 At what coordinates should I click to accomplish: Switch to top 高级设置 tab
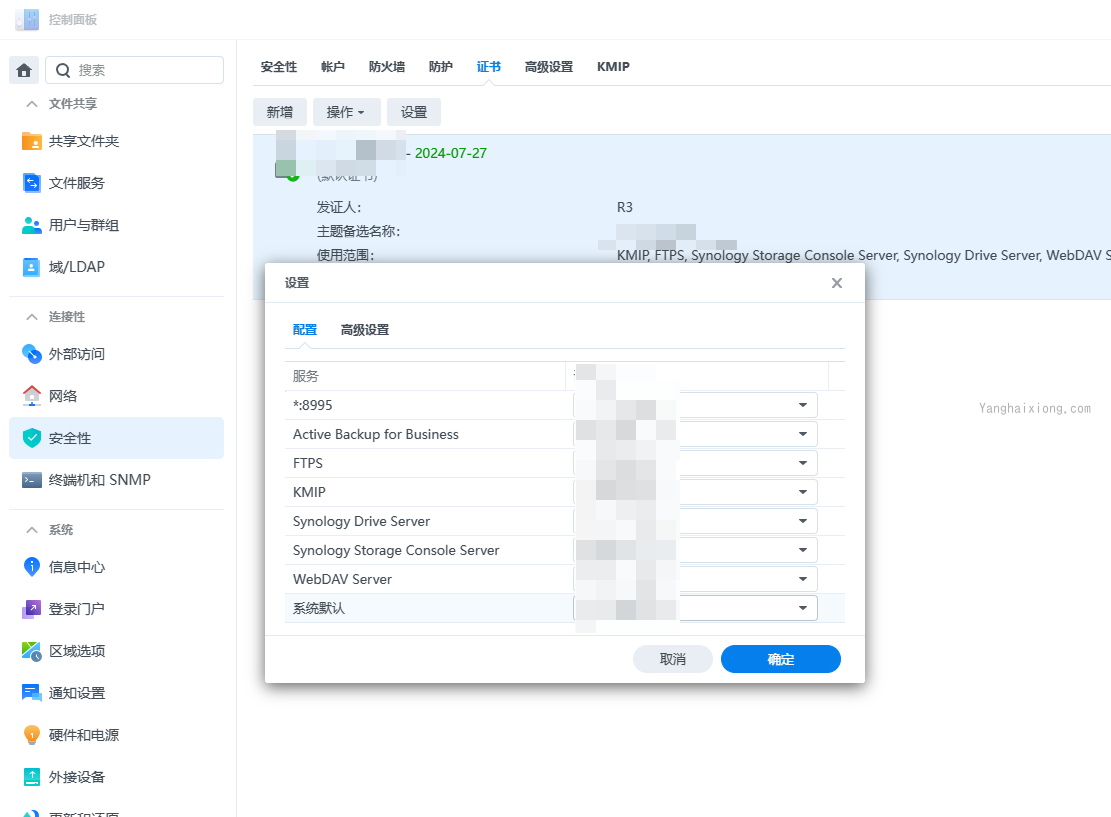[548, 67]
